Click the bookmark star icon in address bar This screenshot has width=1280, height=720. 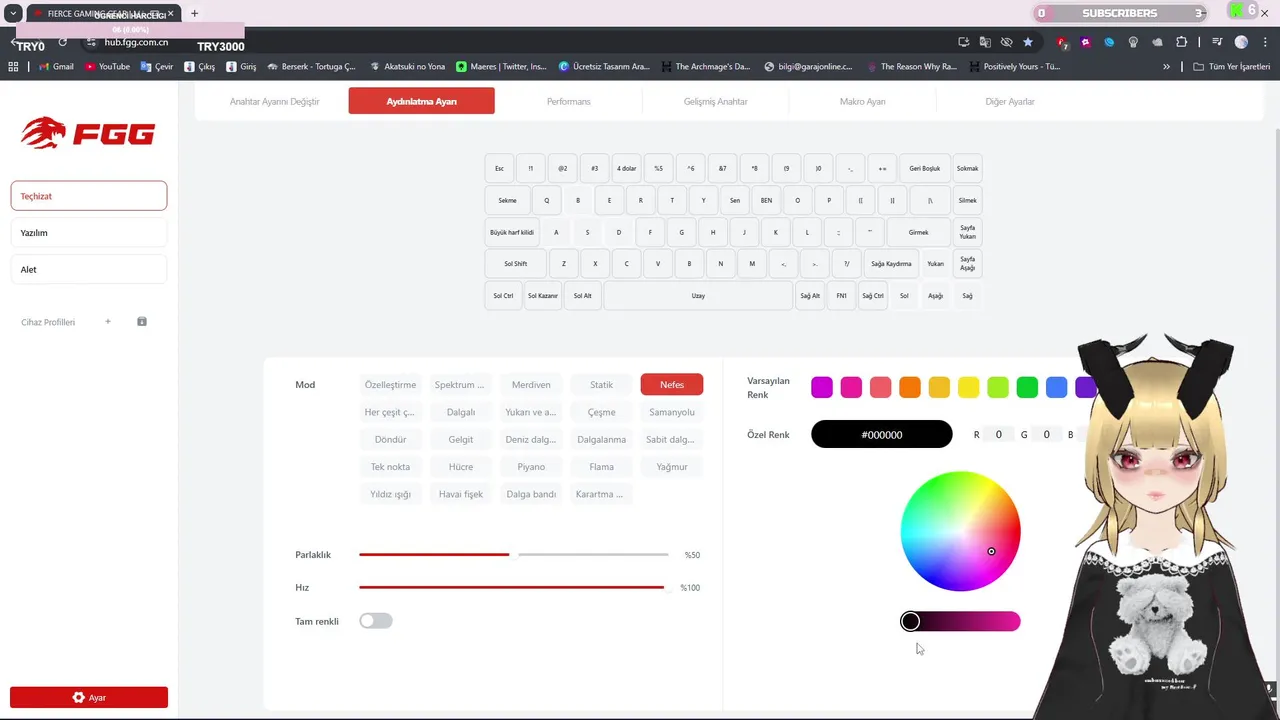[1028, 42]
